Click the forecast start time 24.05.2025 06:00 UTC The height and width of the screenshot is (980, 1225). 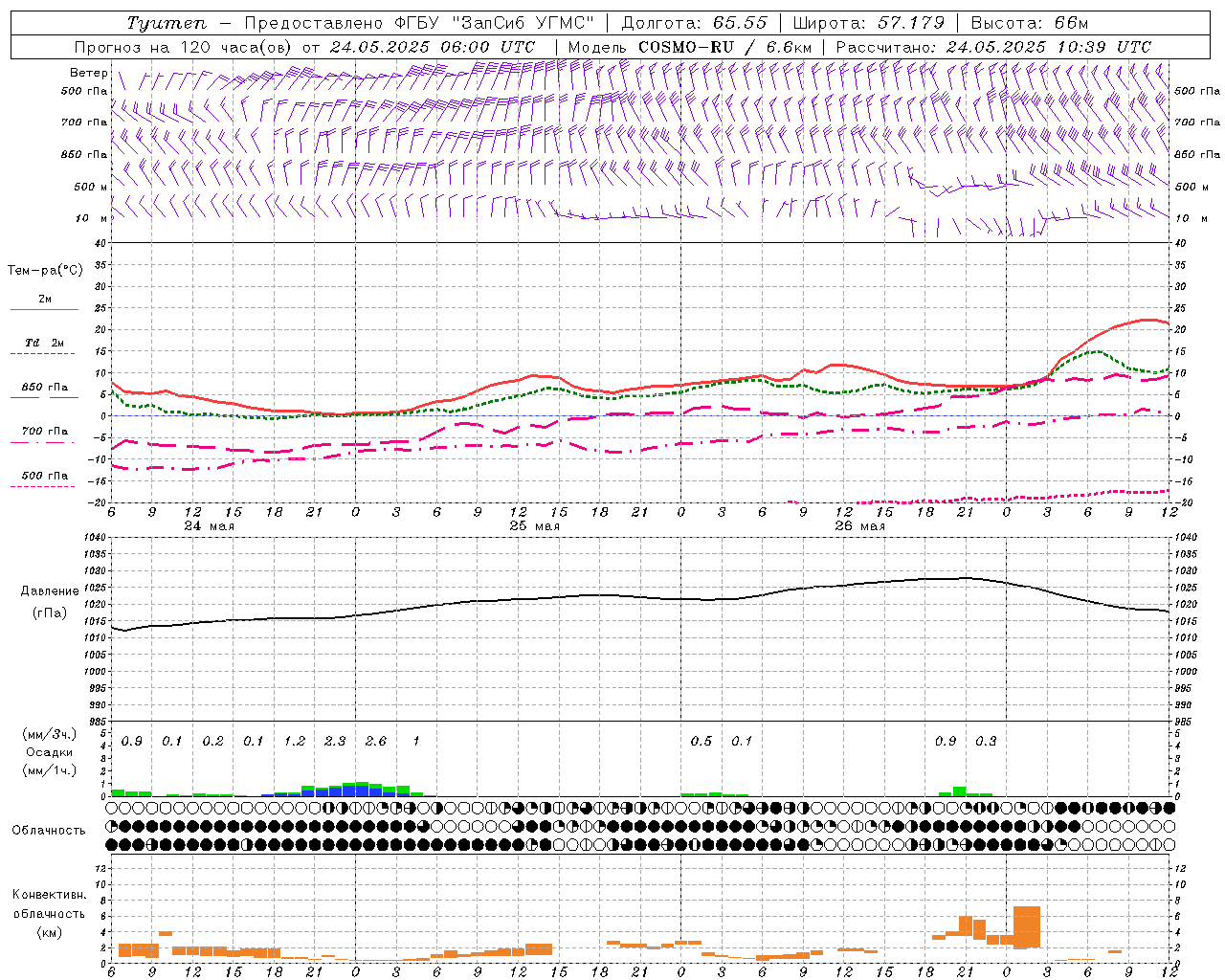432,47
